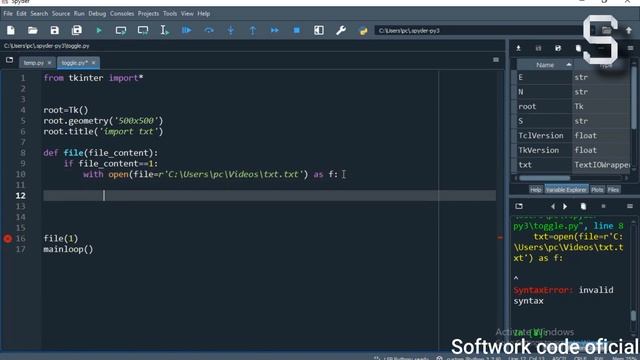Select the toggle.py editor tab
The width and height of the screenshot is (640, 360).
click(x=75, y=63)
